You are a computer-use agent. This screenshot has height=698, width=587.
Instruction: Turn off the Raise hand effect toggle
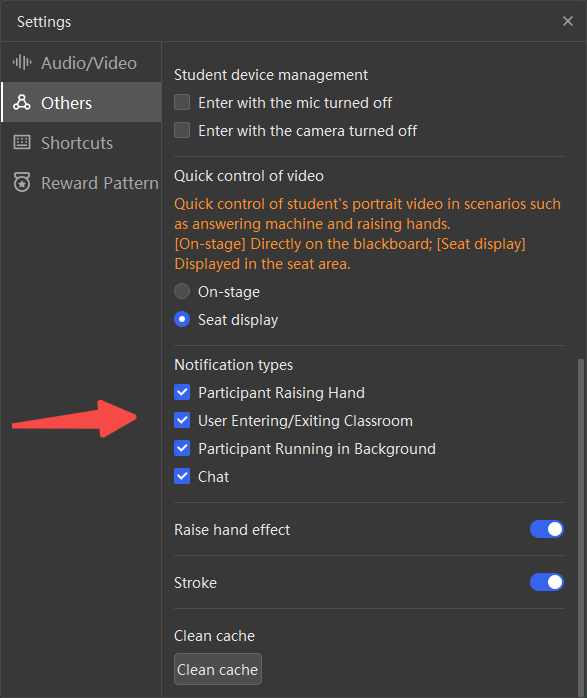point(547,529)
